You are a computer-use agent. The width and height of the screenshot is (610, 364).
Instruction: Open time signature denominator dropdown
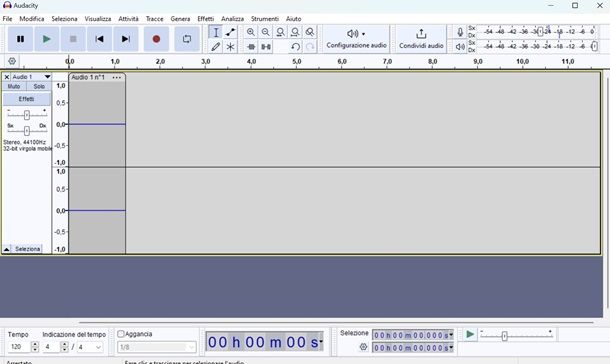coord(90,347)
